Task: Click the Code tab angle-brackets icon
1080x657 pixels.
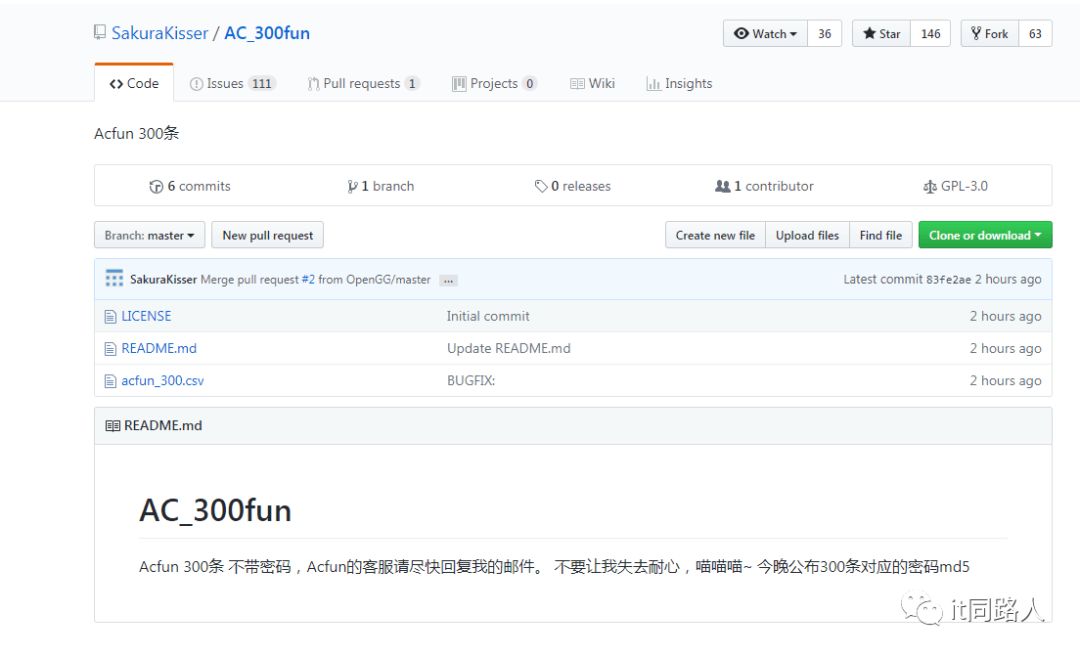Action: (x=116, y=84)
